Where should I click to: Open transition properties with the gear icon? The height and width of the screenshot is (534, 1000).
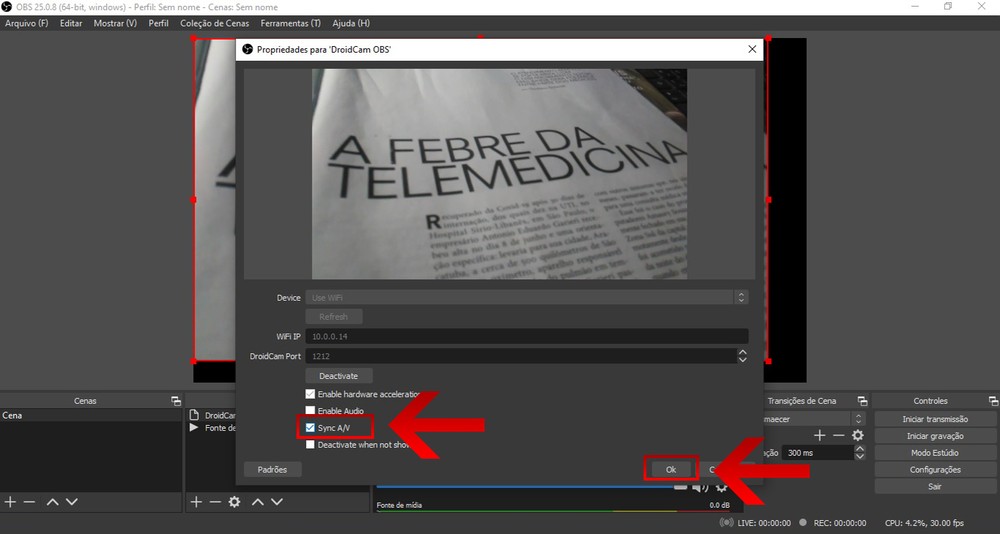tap(858, 435)
